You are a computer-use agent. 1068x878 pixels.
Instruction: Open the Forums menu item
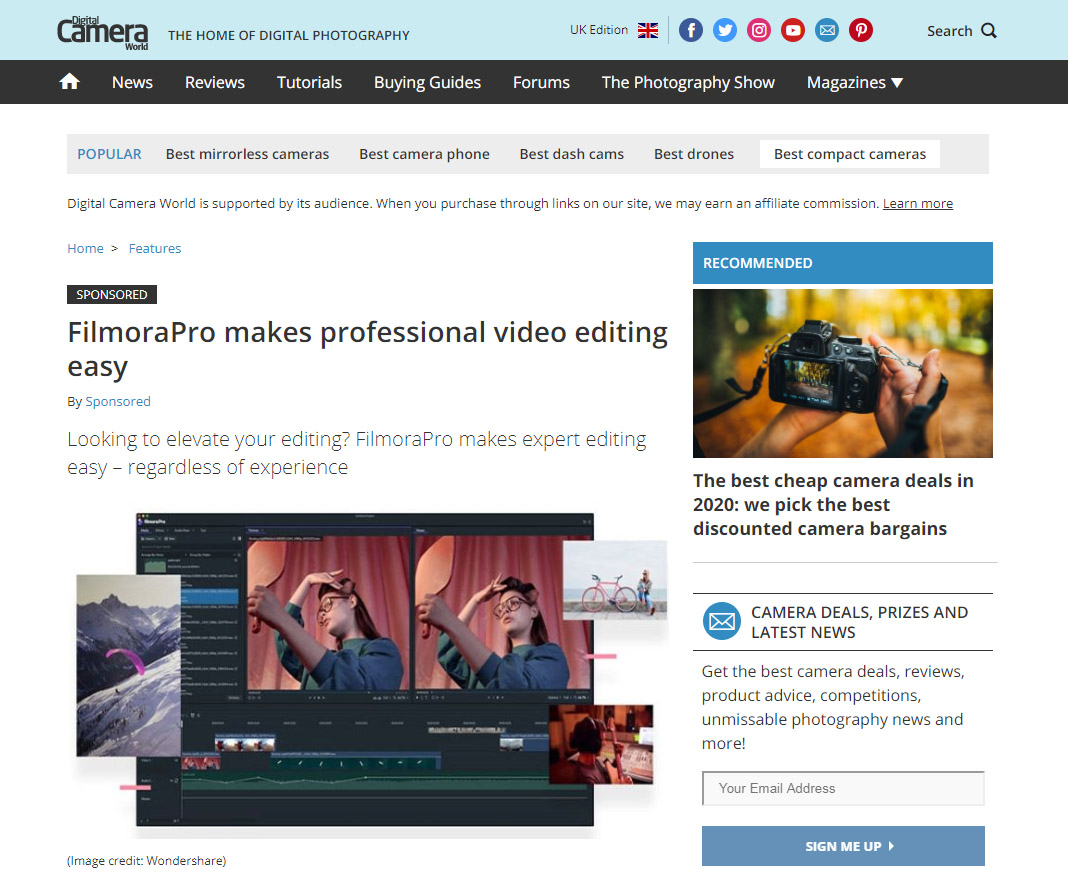click(x=541, y=82)
